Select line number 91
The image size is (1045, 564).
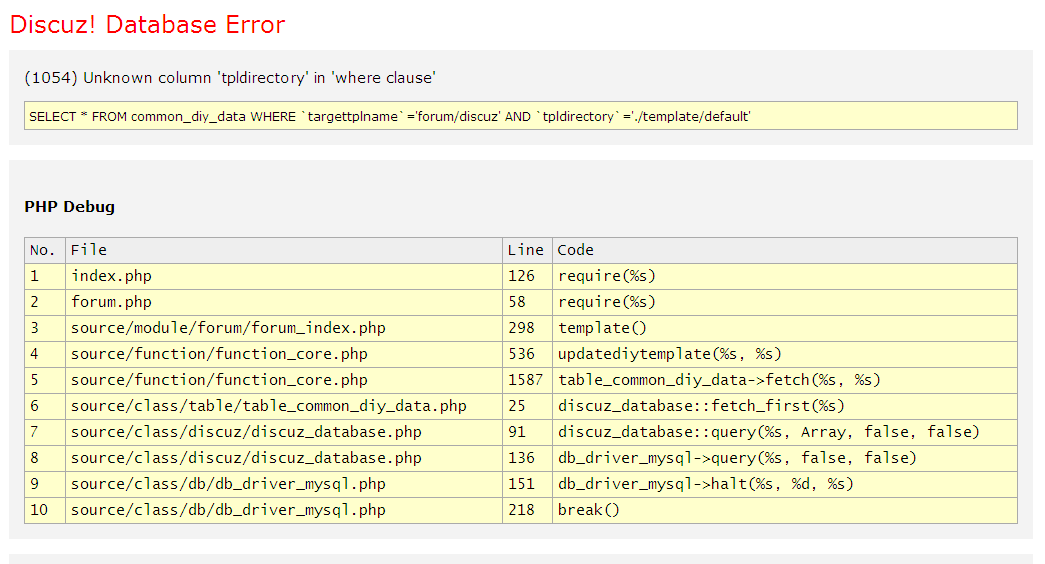point(527,432)
